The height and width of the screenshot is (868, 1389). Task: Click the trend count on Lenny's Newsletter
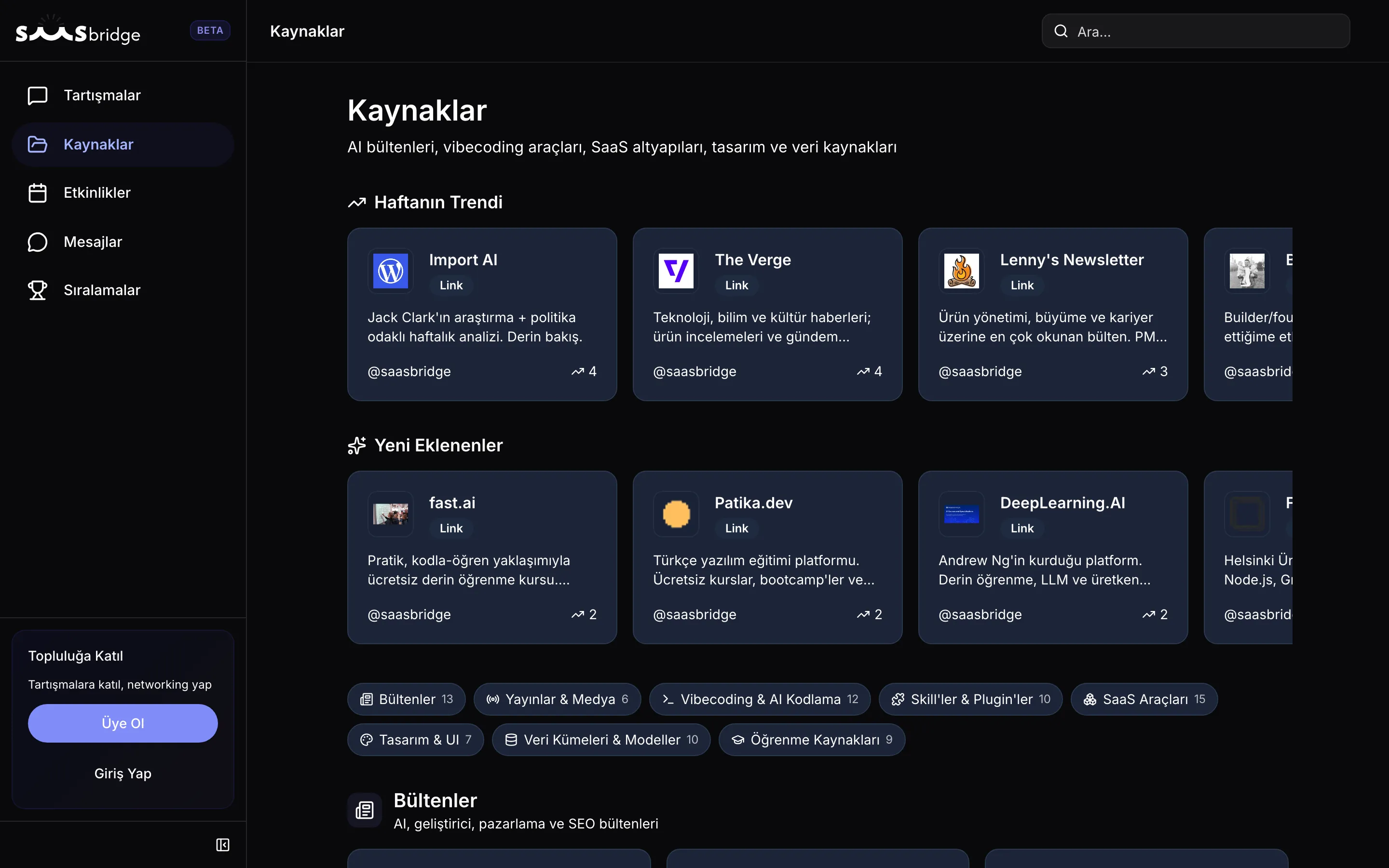coord(1155,371)
